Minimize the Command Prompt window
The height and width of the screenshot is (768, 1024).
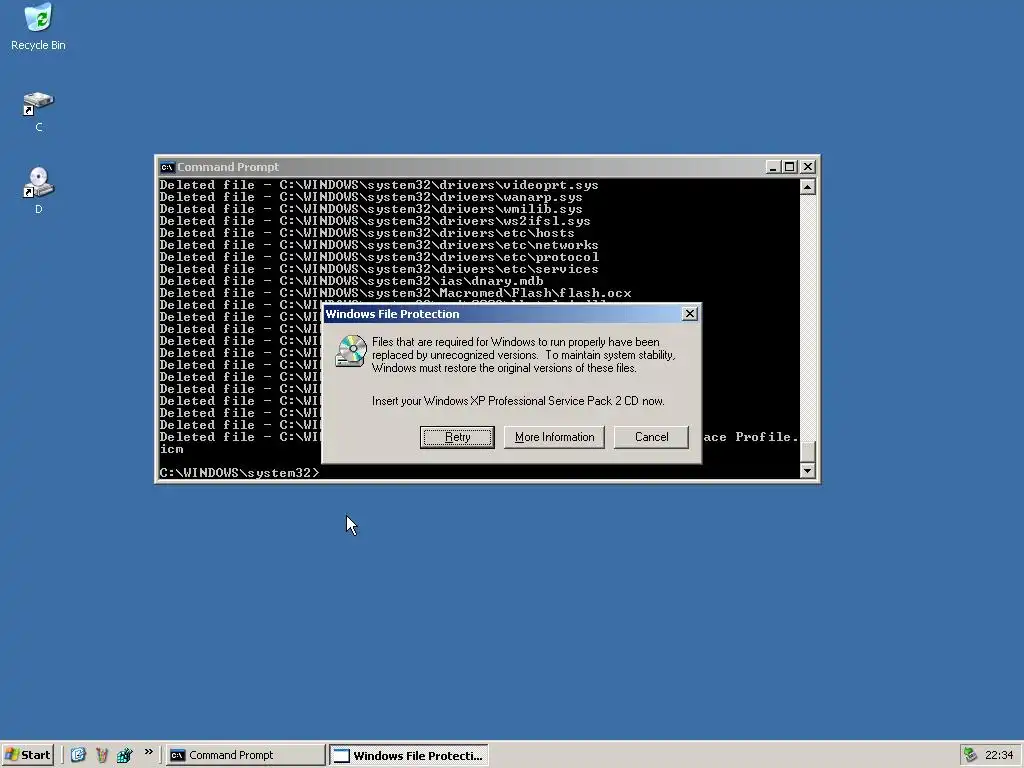(773, 167)
